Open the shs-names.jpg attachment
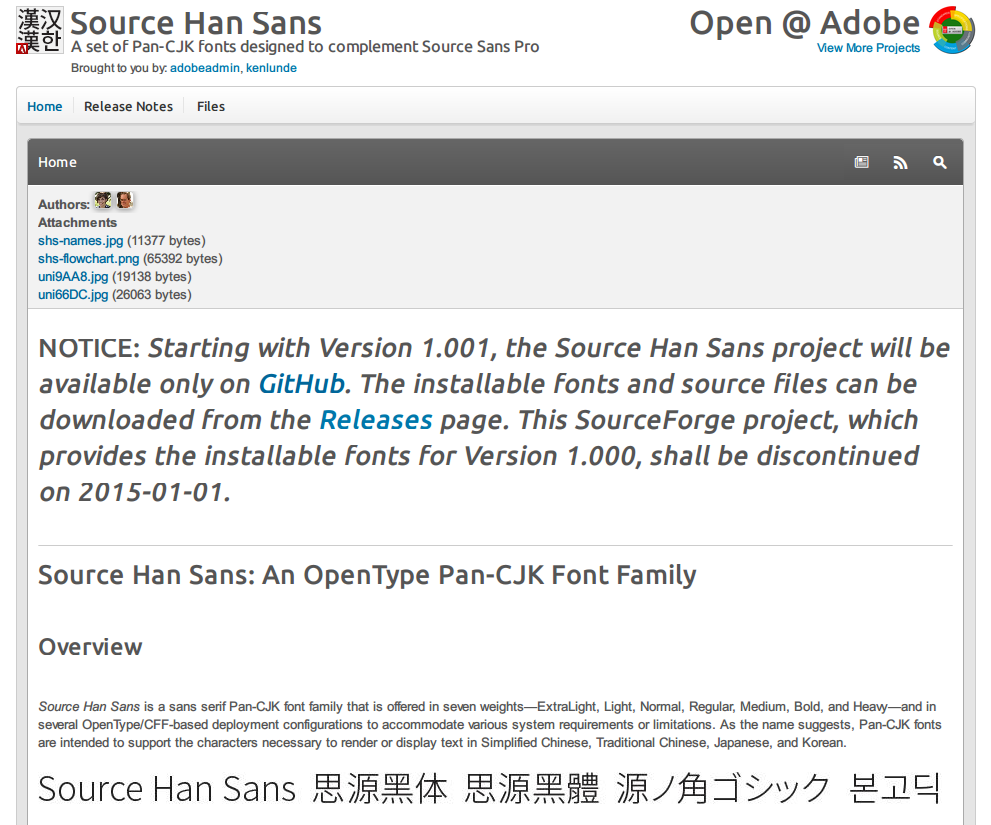The image size is (991, 825). coord(80,241)
